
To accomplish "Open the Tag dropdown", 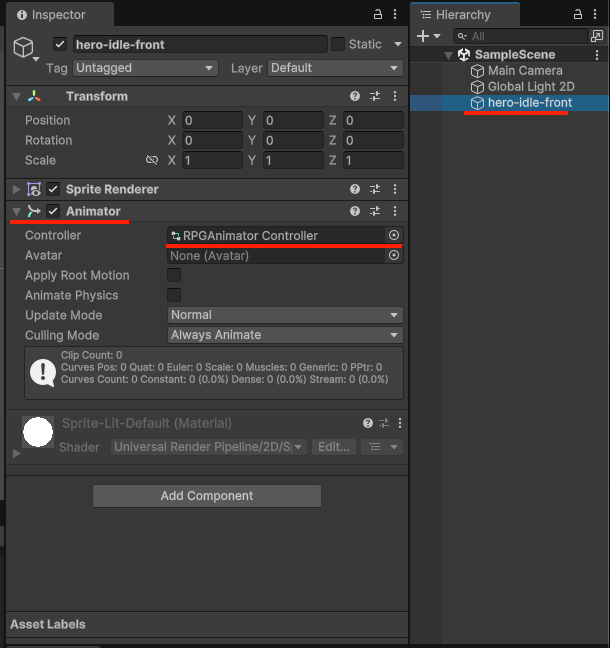I will (145, 68).
